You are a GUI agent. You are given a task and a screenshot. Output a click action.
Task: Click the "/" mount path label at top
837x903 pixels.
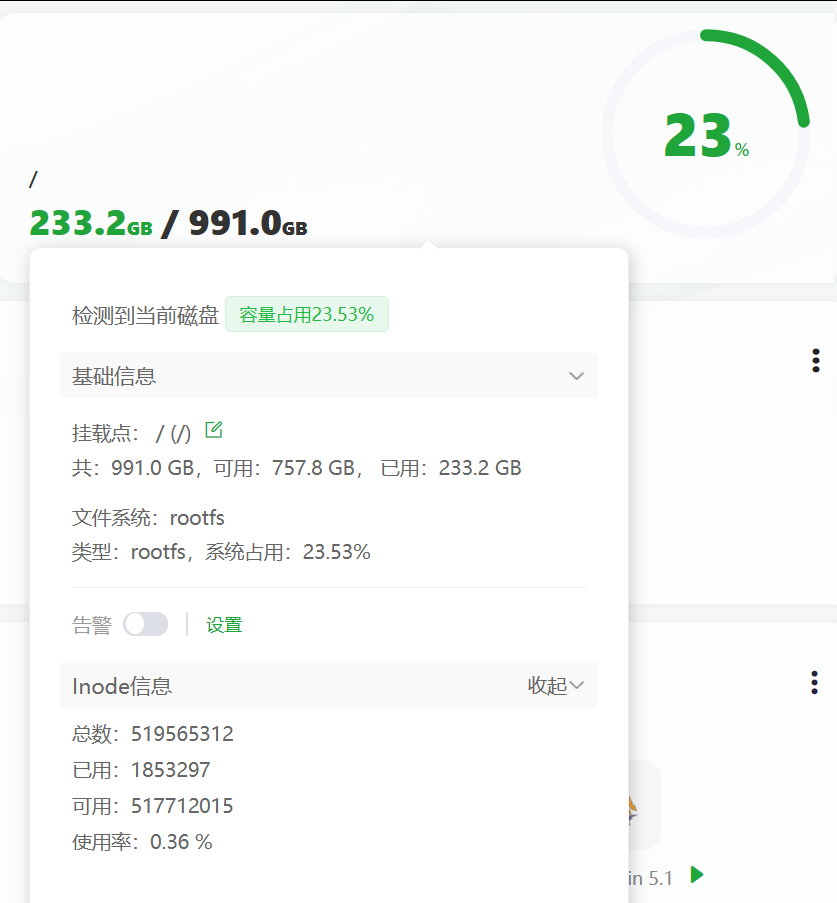point(32,179)
